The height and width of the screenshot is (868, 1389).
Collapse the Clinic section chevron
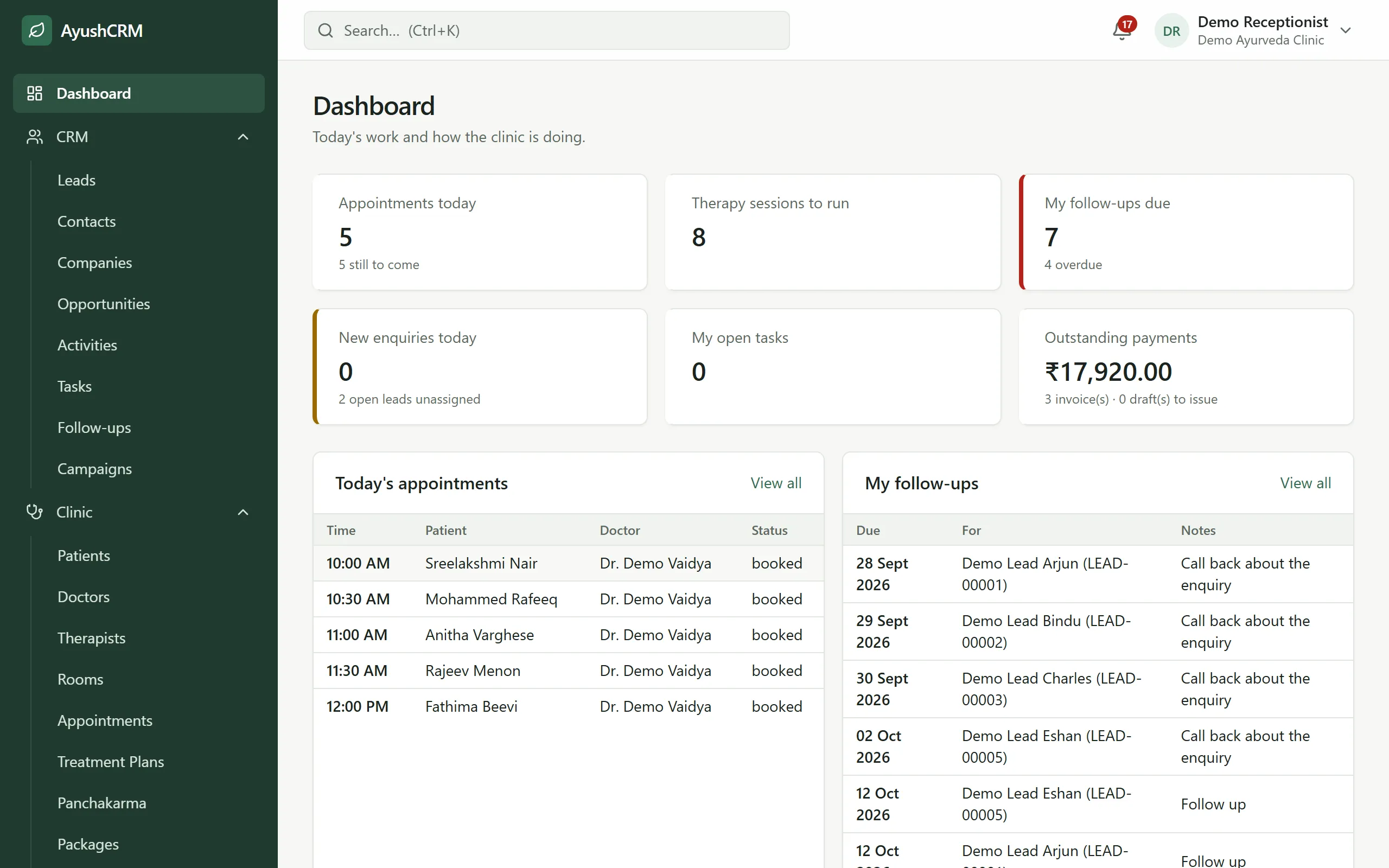[243, 512]
